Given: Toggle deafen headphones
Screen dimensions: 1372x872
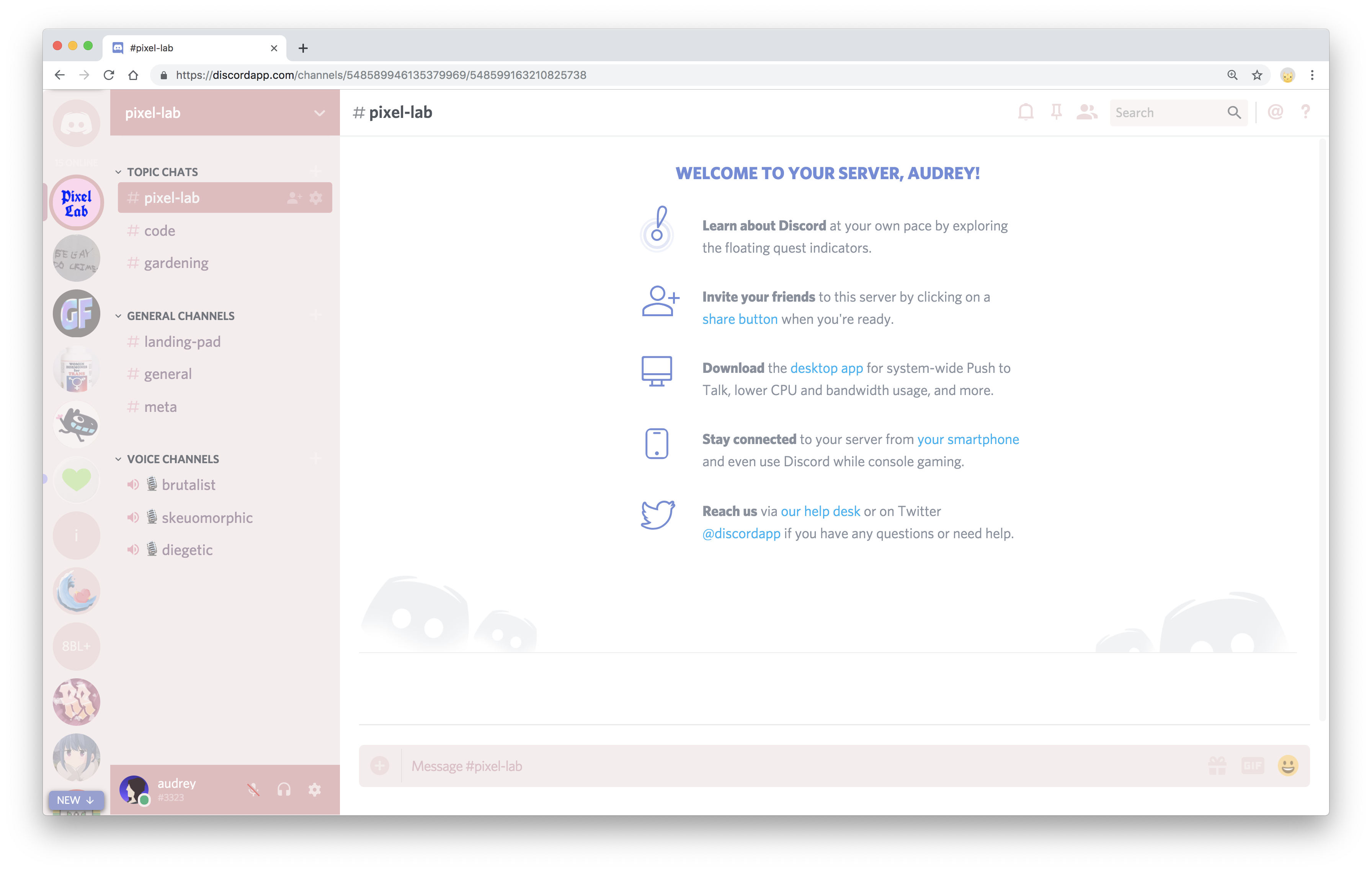Looking at the screenshot, I should point(284,789).
